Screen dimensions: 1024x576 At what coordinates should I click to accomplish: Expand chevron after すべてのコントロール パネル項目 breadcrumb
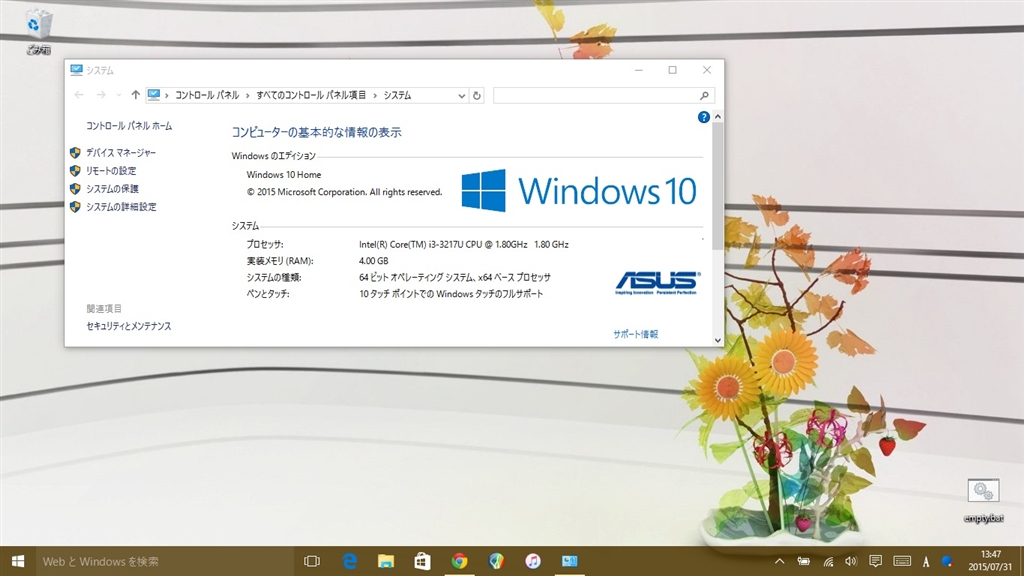point(375,95)
